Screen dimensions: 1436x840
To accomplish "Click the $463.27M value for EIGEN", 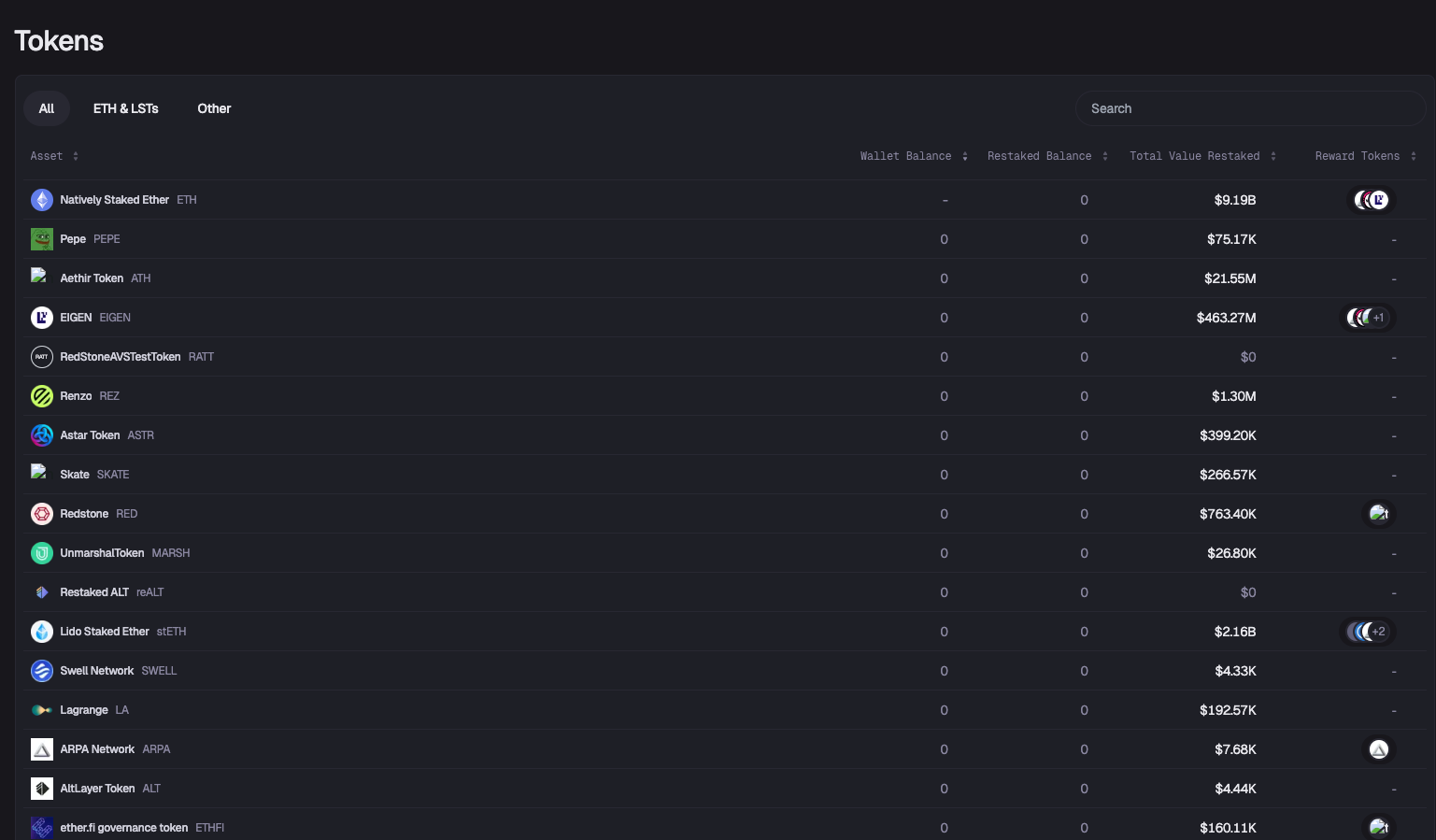I will point(1227,318).
